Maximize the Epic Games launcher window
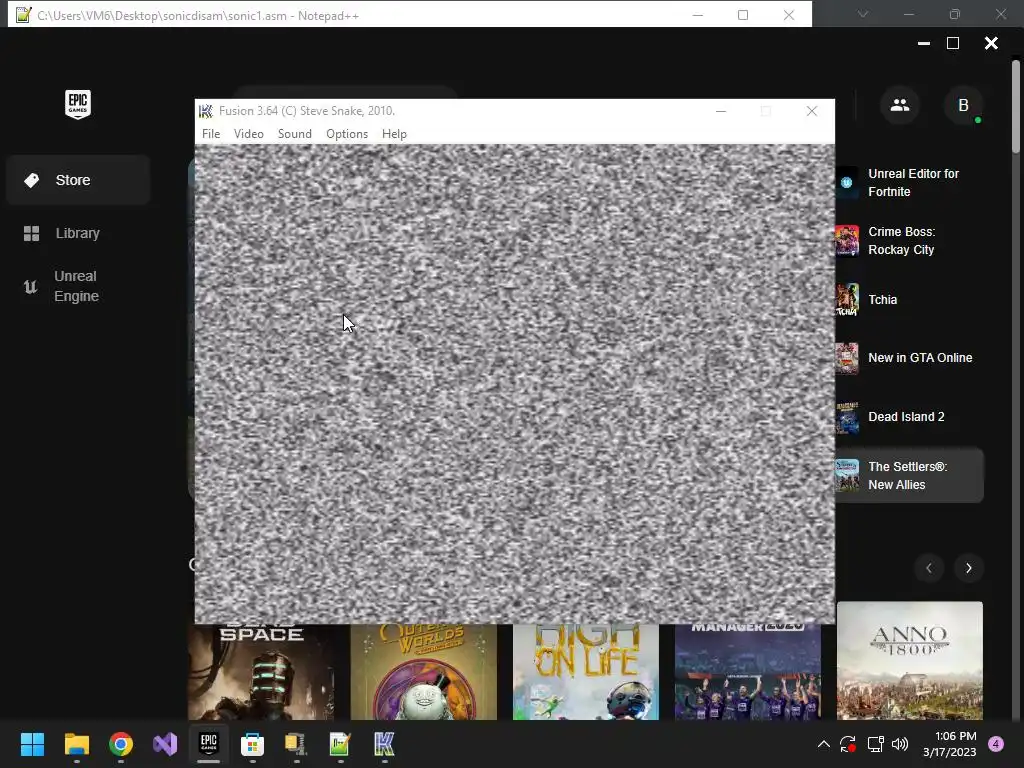This screenshot has height=768, width=1024. point(953,43)
